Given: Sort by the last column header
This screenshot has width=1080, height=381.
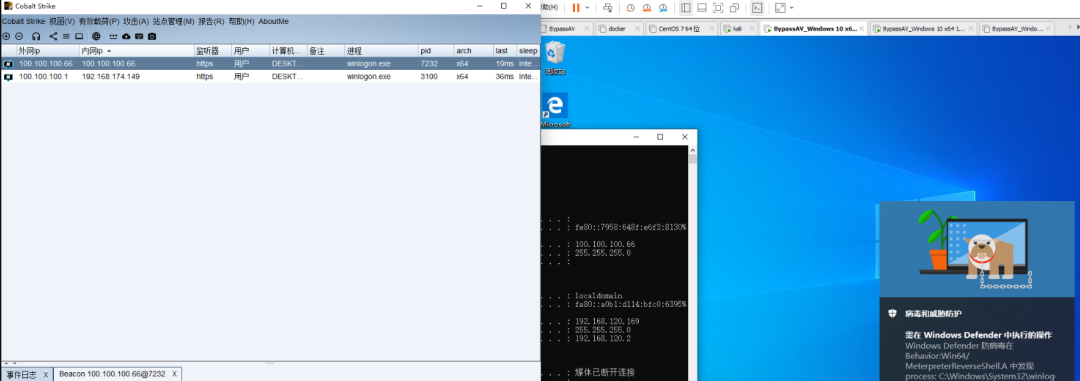Looking at the screenshot, I should pos(504,51).
